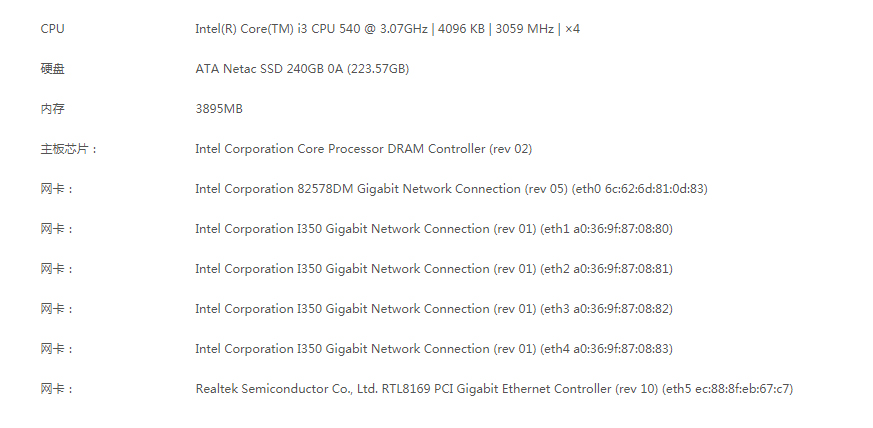The width and height of the screenshot is (873, 428).
Task: Select the Realtek RTL8169 Ethernet Controller entry
Action: coord(494,389)
